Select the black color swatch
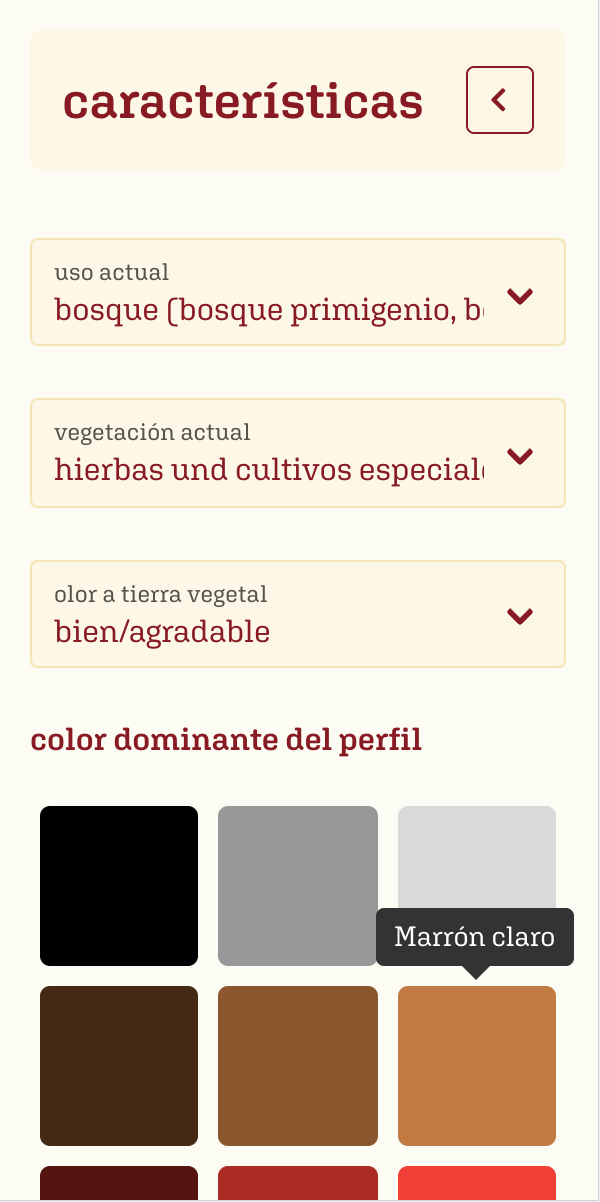The height and width of the screenshot is (1202, 600). (119, 886)
